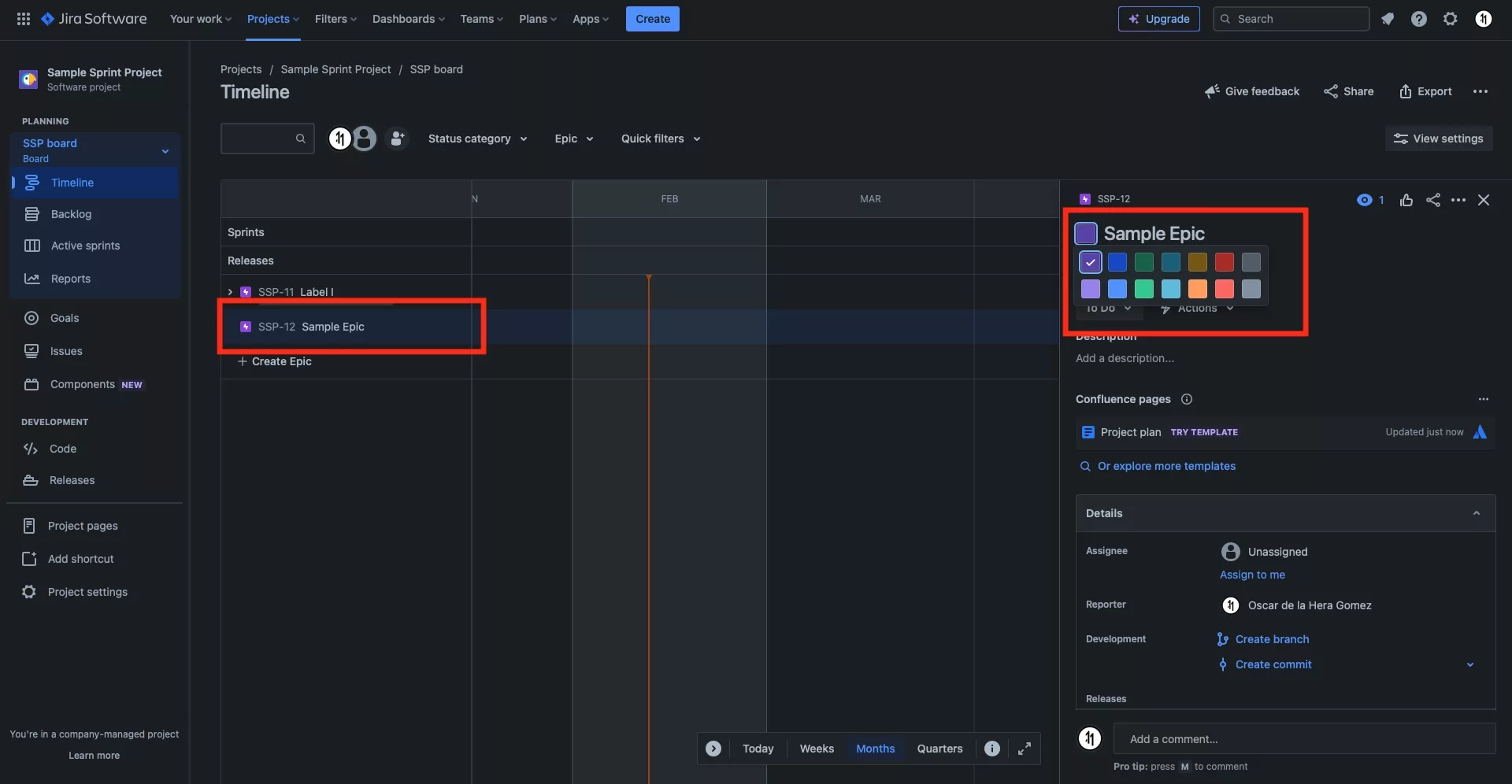Toggle the watch eye icon on SSP-12
This screenshot has height=784, width=1512.
pyautogui.click(x=1365, y=200)
